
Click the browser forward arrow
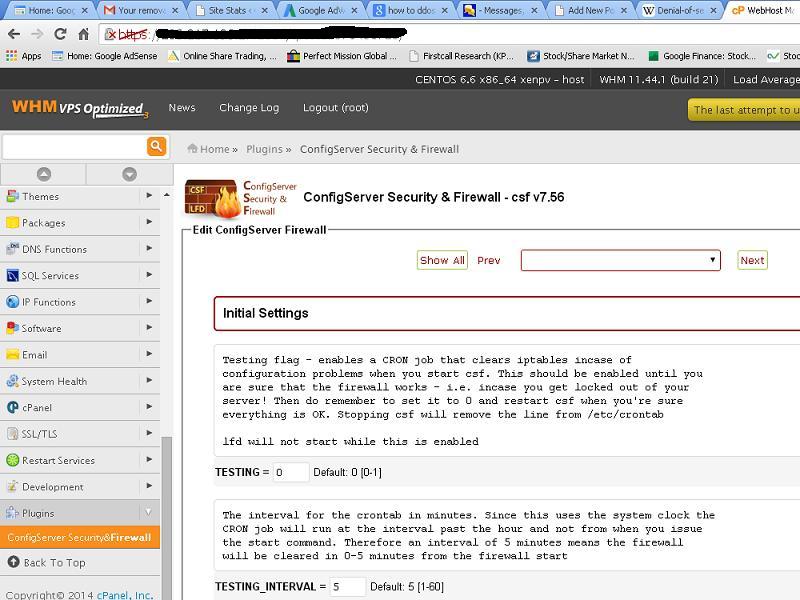(37, 34)
